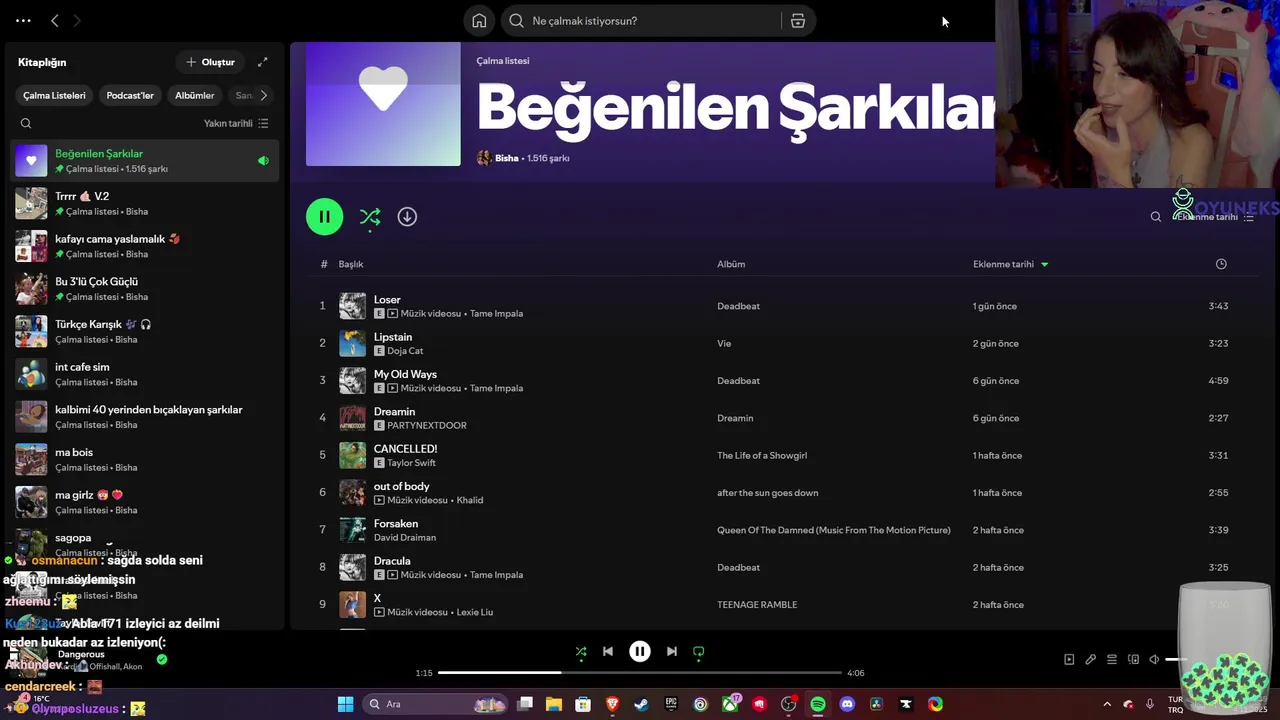The image size is (1280, 720).
Task: Click the Bisha profile link under the title
Action: (506, 158)
